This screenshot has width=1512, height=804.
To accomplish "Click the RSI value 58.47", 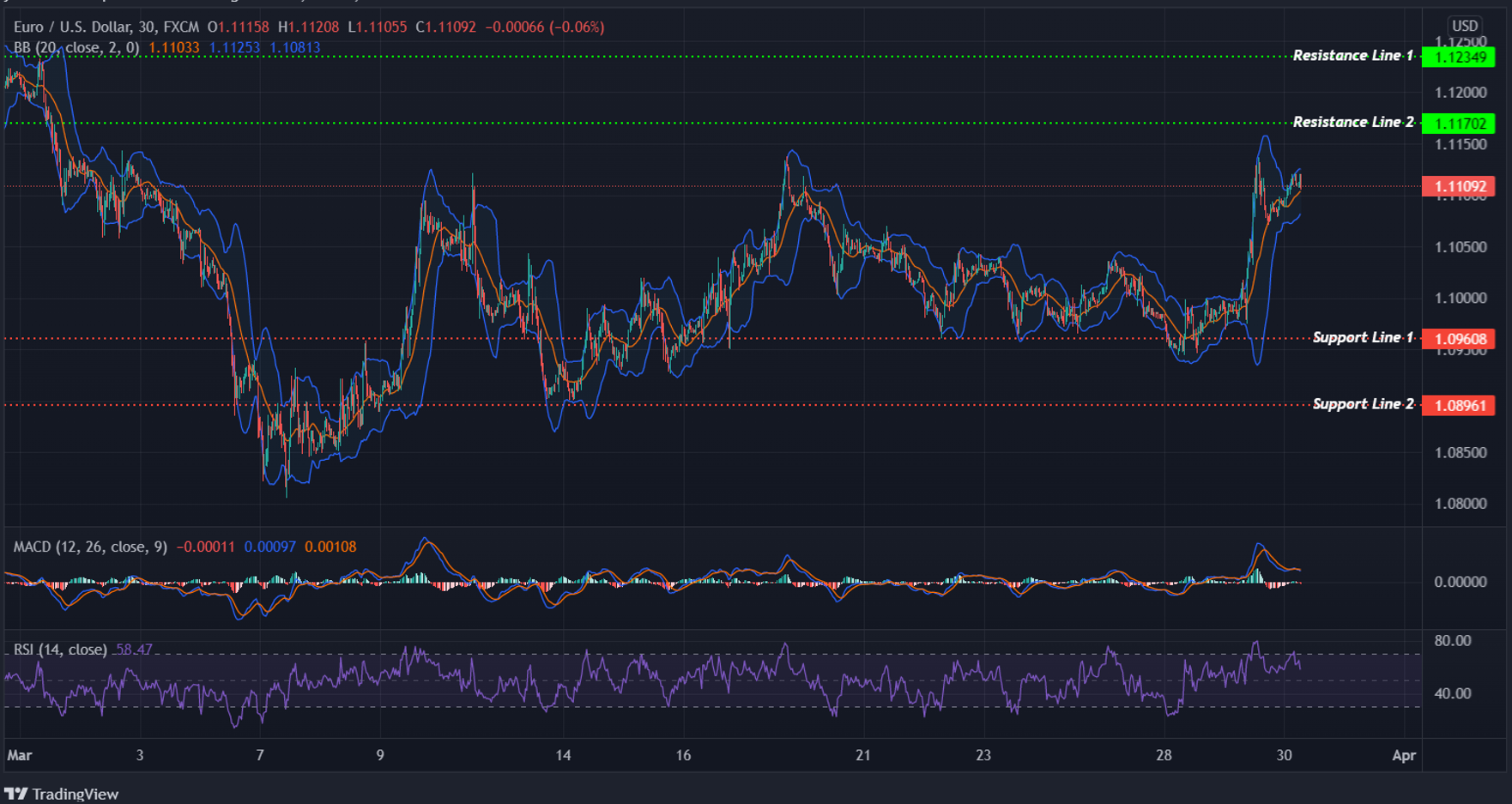I will (135, 650).
